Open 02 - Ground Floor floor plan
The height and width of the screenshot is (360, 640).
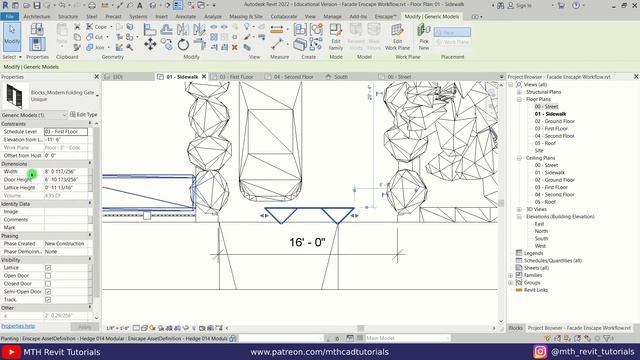[x=554, y=121]
